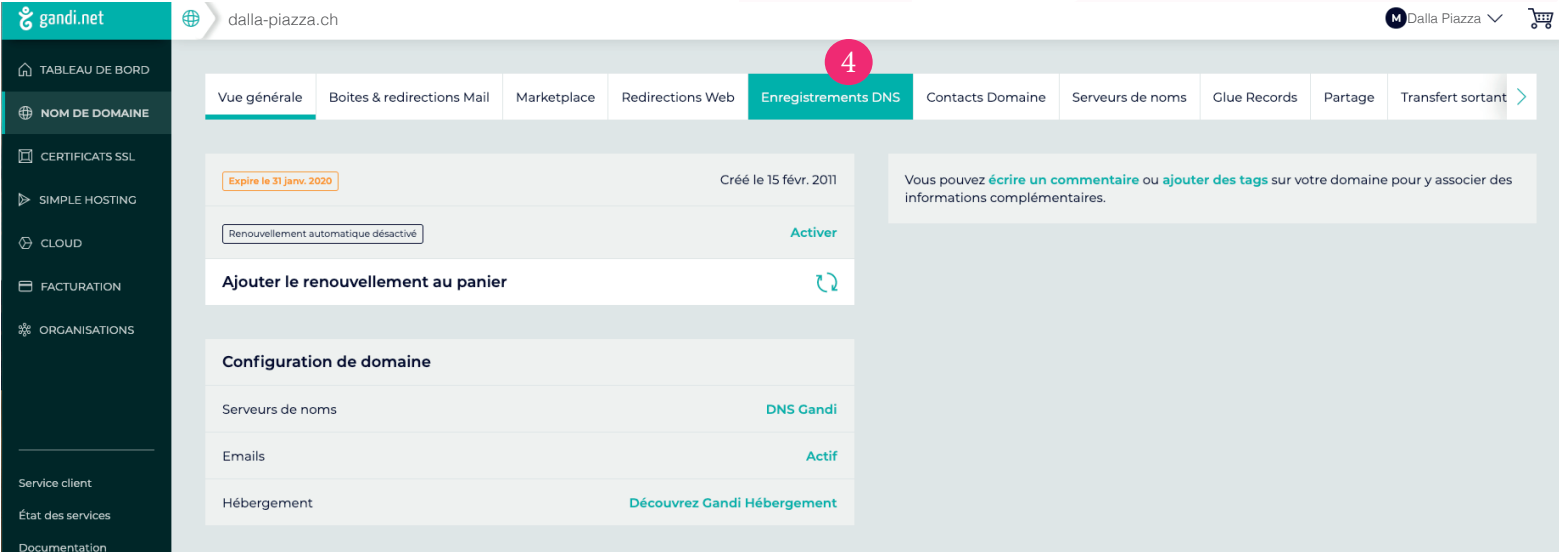Open CERTIFICATS SSL section
The image size is (1562, 556).
[86, 157]
